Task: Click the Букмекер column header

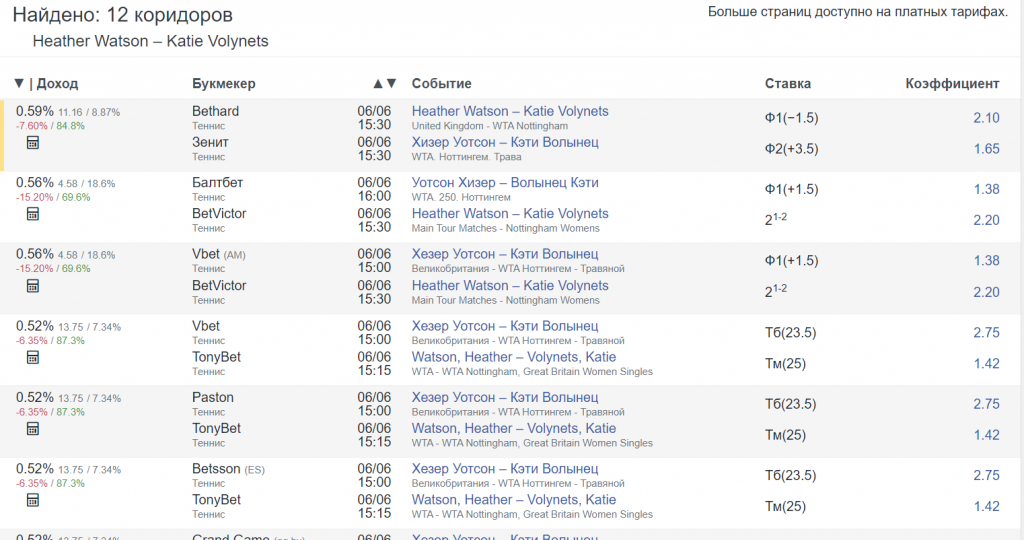Action: click(224, 84)
